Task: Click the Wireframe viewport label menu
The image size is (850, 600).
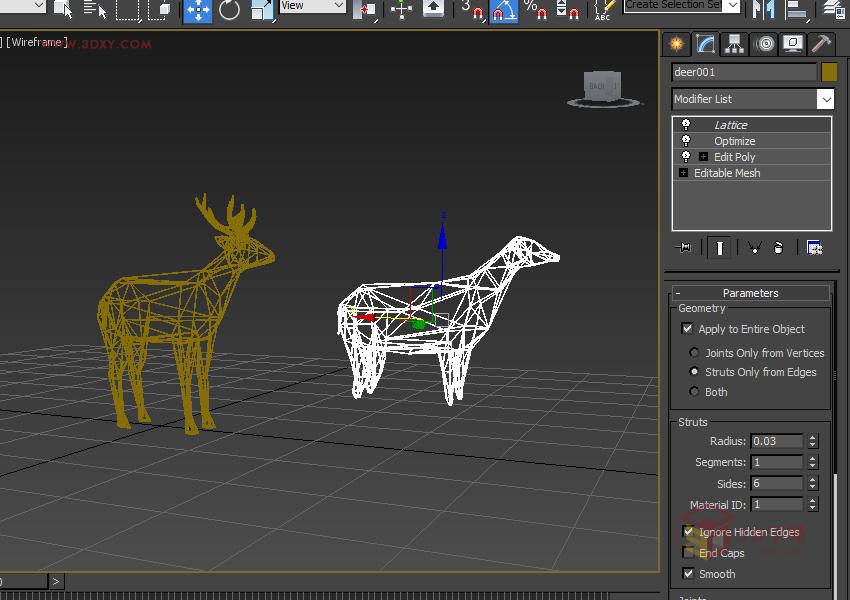Action: tap(38, 43)
